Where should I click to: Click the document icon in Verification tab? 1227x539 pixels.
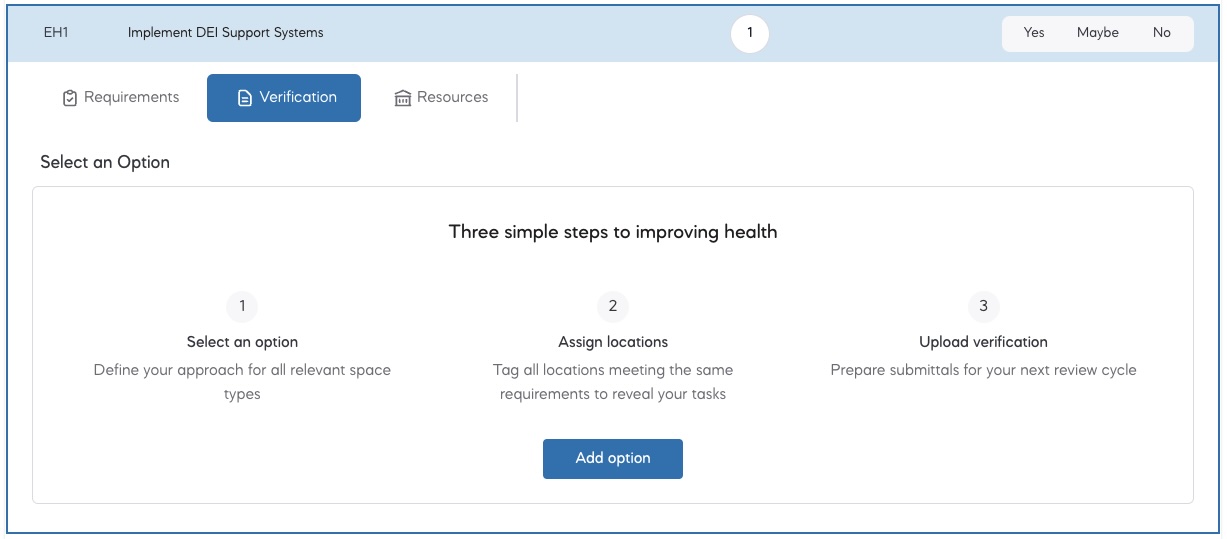pyautogui.click(x=244, y=98)
